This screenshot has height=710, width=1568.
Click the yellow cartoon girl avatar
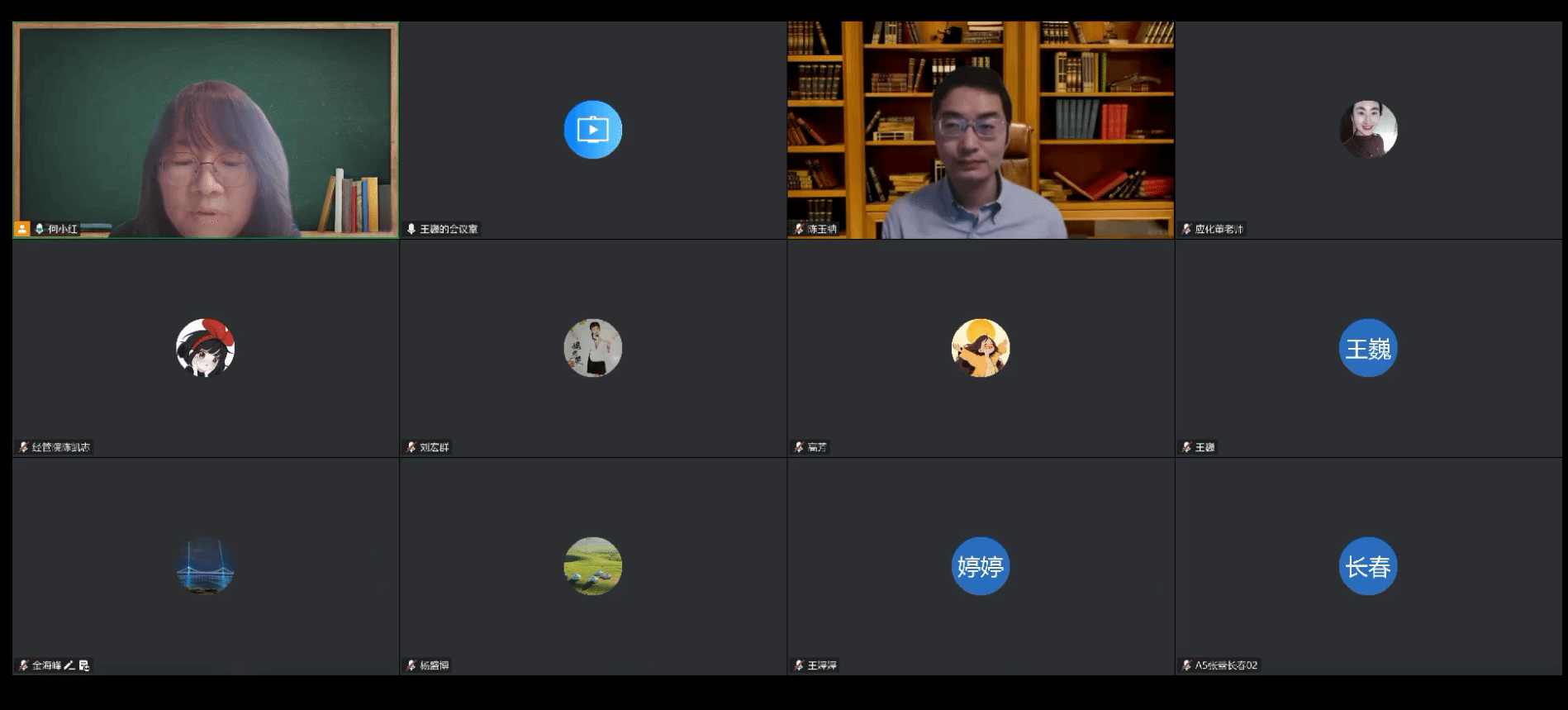point(980,348)
